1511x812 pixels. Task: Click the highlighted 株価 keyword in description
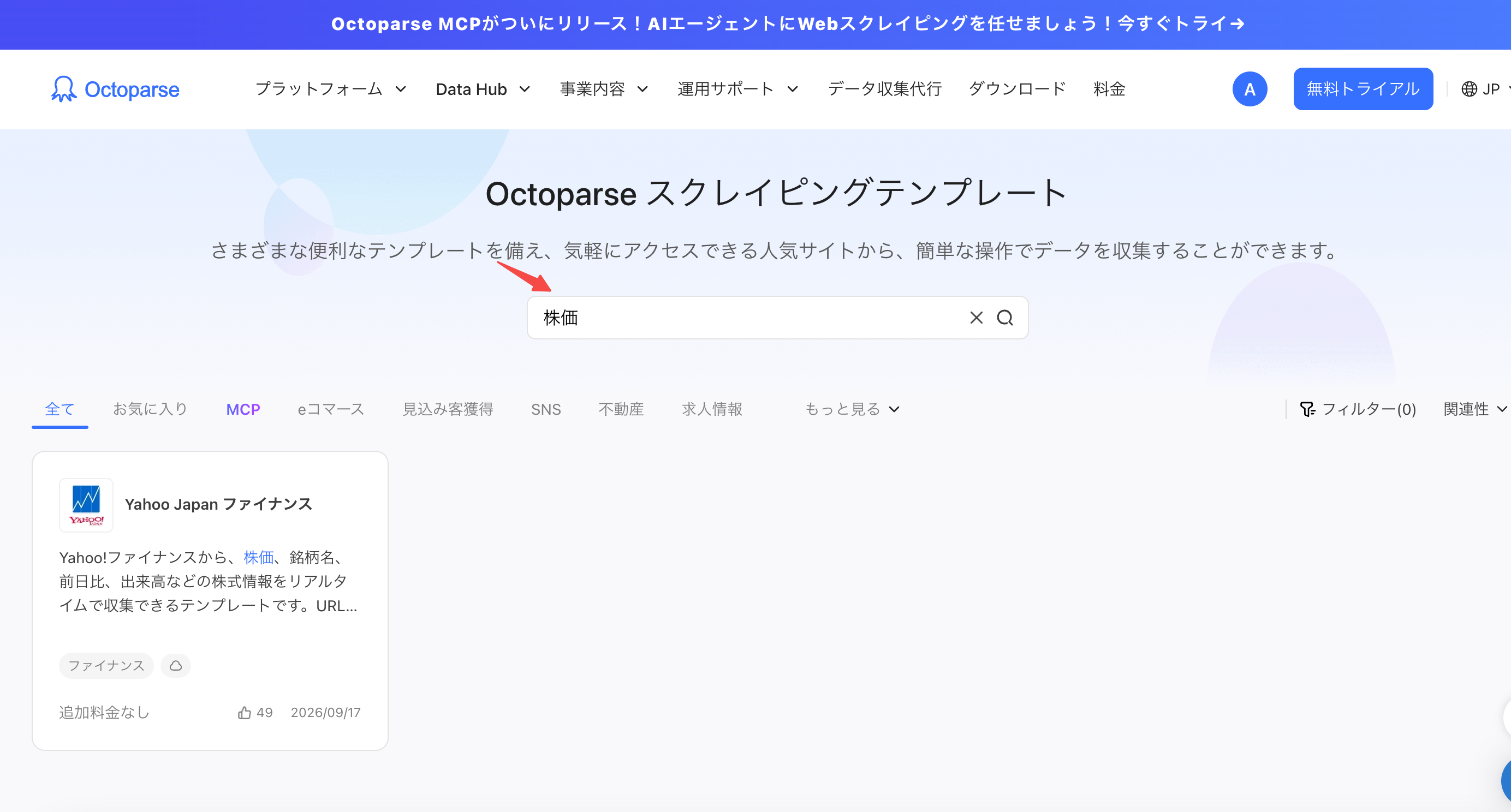coord(259,557)
